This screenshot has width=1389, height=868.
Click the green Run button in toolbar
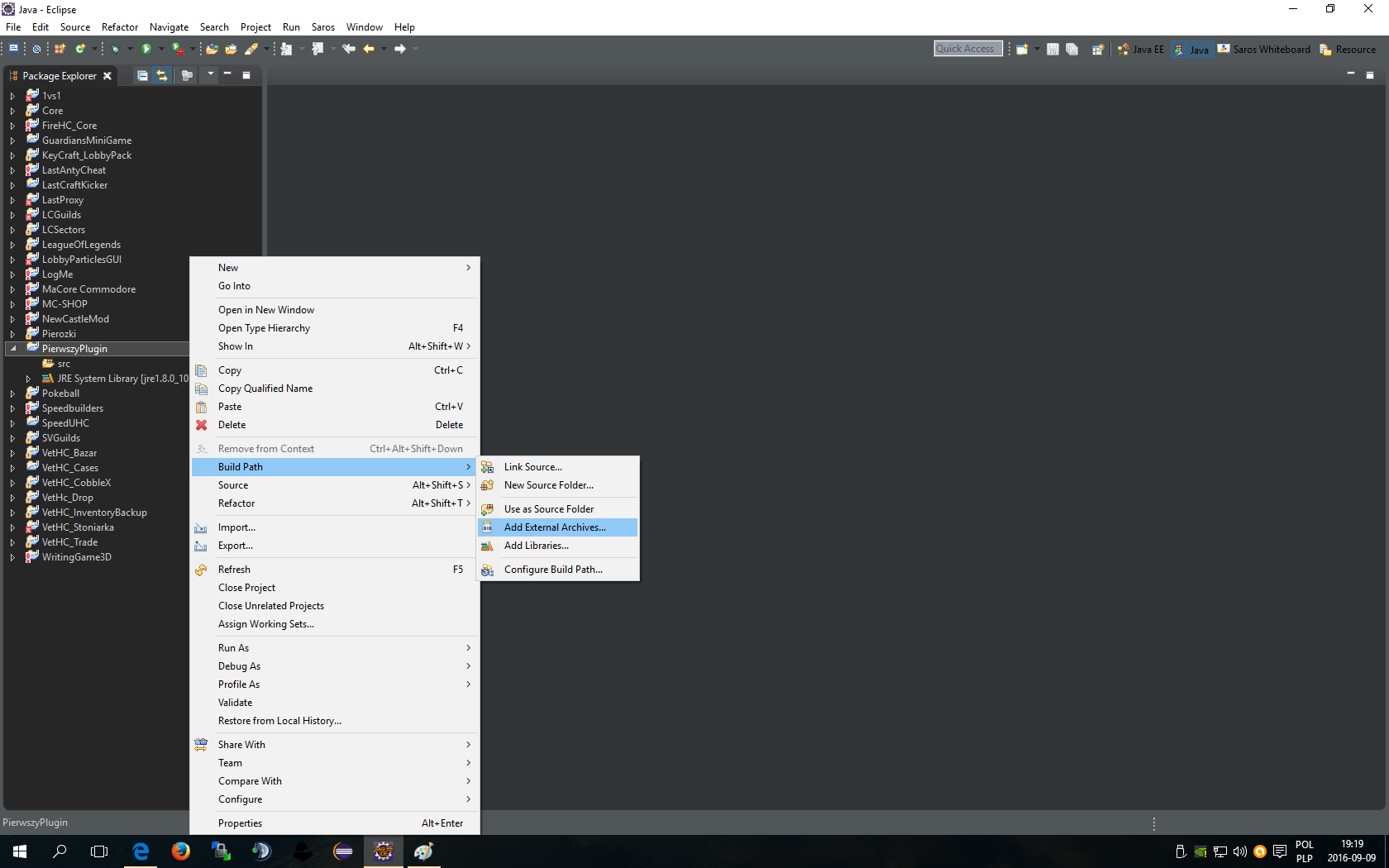pyautogui.click(x=146, y=49)
